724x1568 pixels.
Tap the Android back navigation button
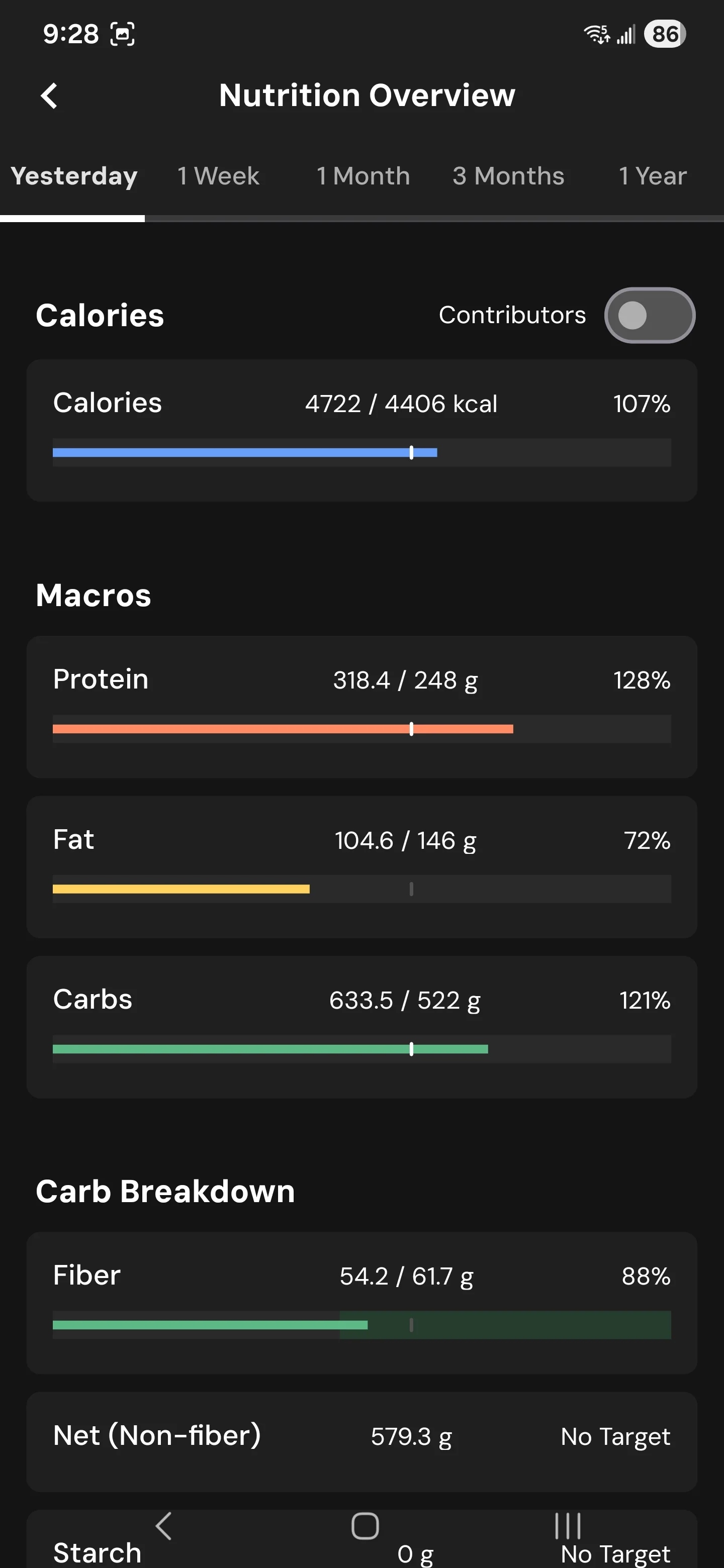[x=163, y=1526]
